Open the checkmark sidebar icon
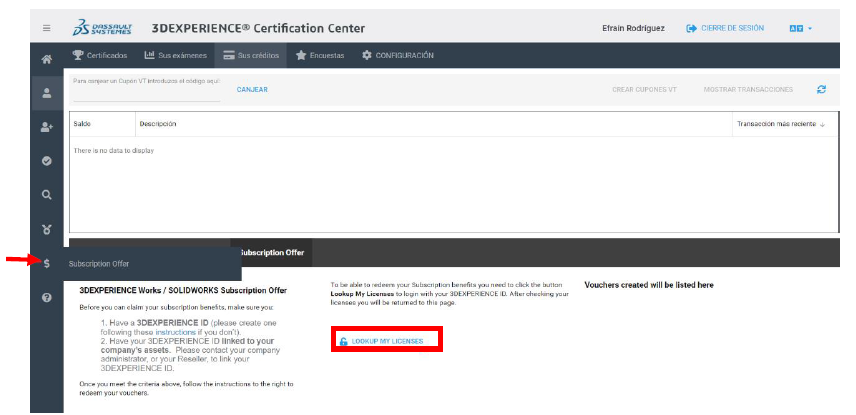This screenshot has width=856, height=415. 47,161
